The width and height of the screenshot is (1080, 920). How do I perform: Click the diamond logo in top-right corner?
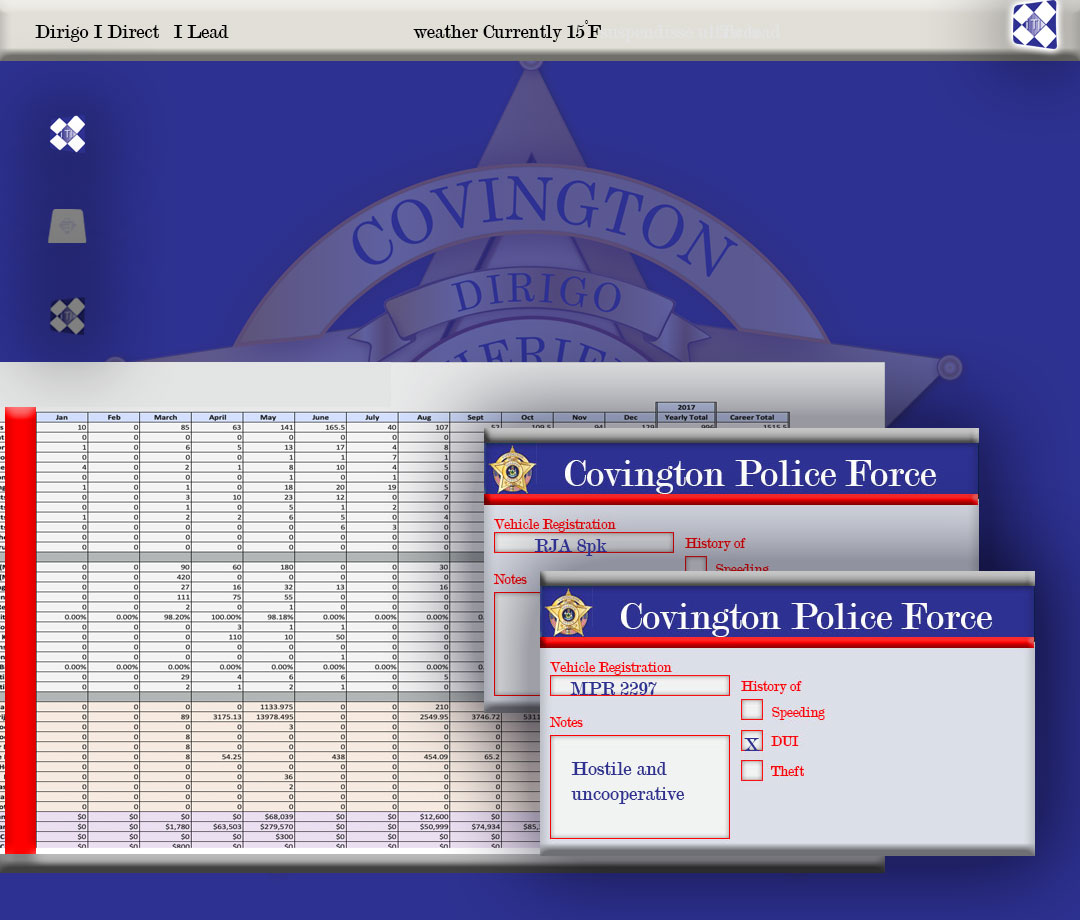click(x=1034, y=25)
